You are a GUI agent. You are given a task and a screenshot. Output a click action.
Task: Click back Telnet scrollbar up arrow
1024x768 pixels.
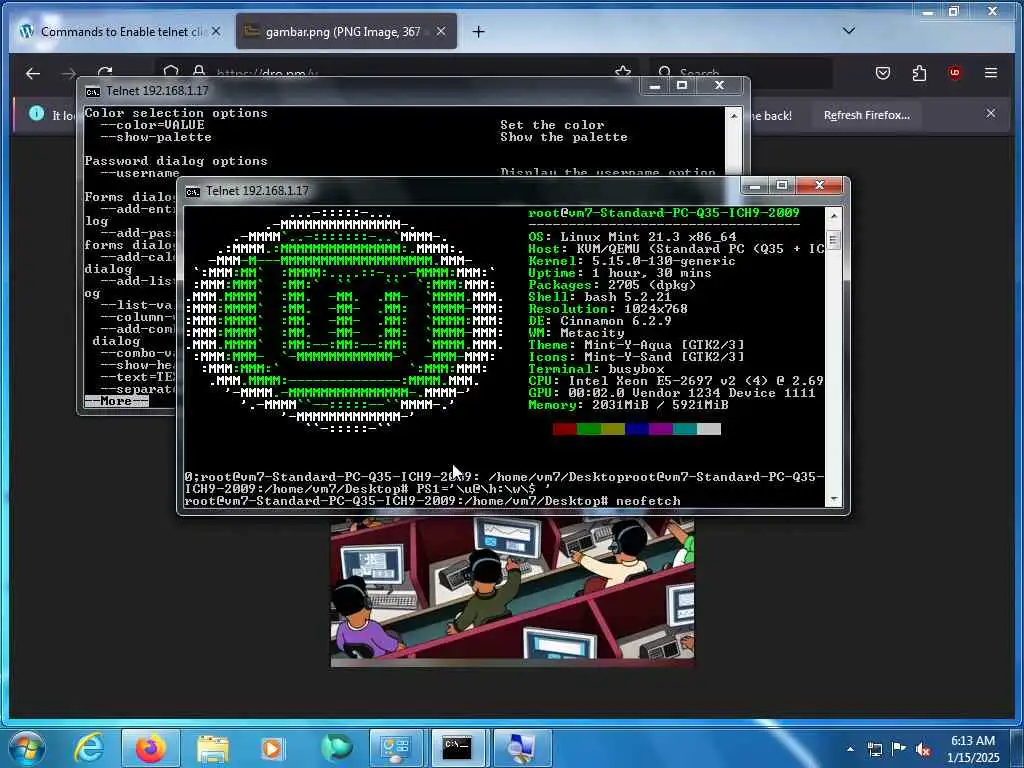(734, 116)
